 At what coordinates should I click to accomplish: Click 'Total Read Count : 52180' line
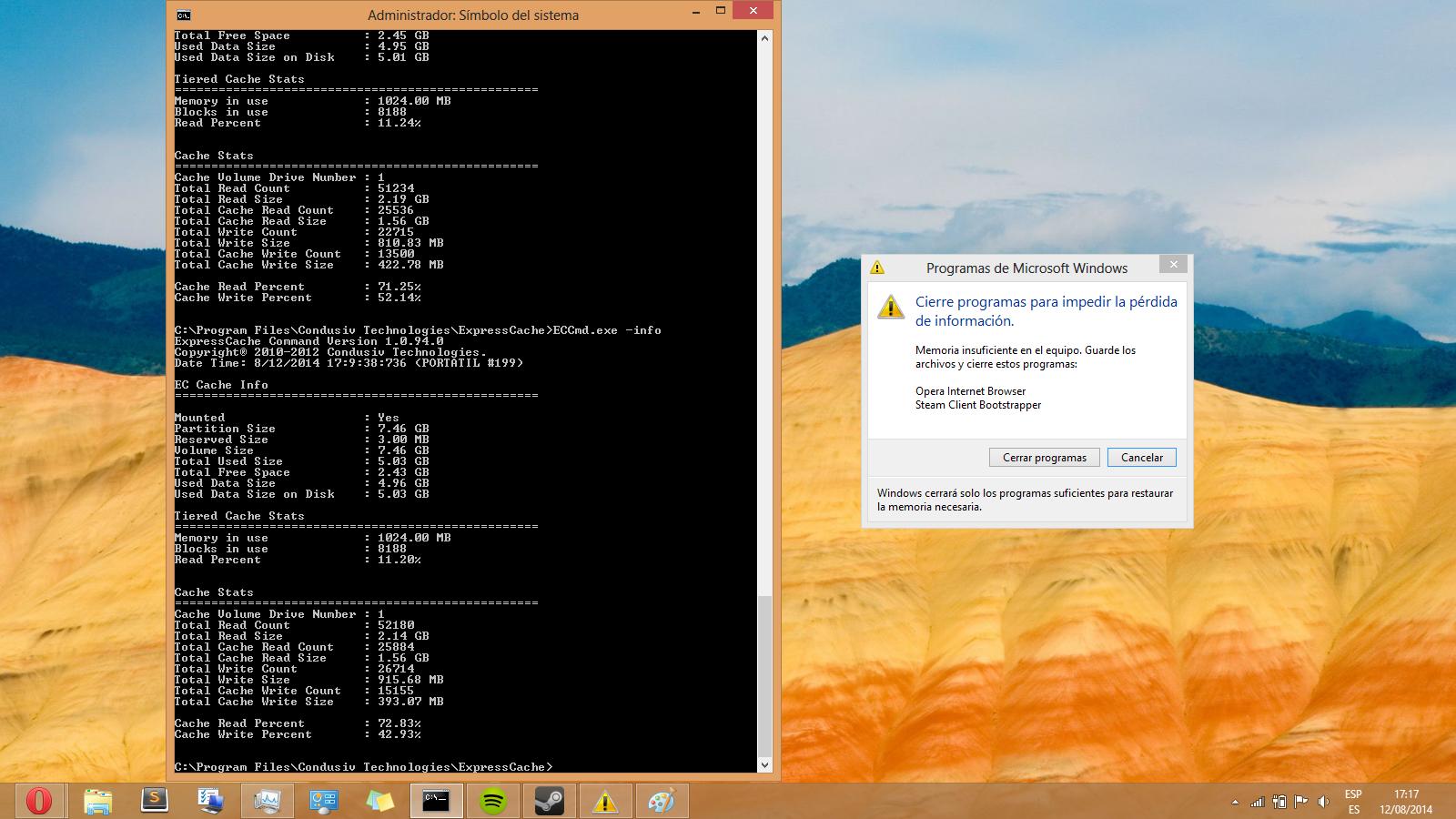click(x=294, y=625)
